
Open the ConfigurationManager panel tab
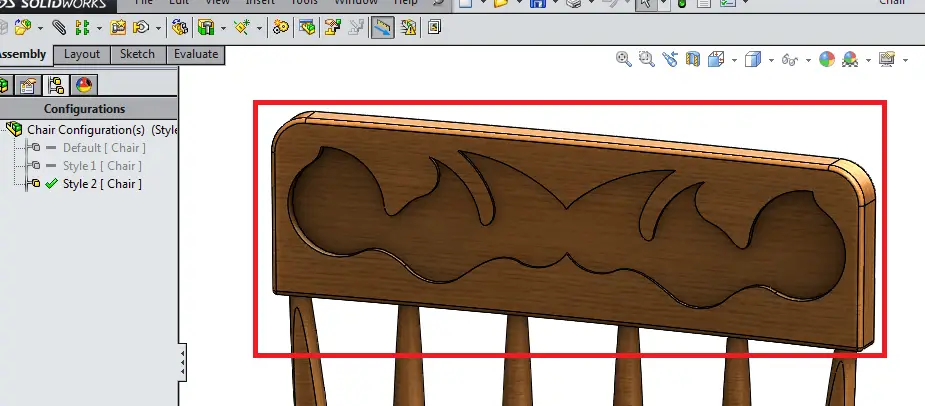[x=56, y=86]
